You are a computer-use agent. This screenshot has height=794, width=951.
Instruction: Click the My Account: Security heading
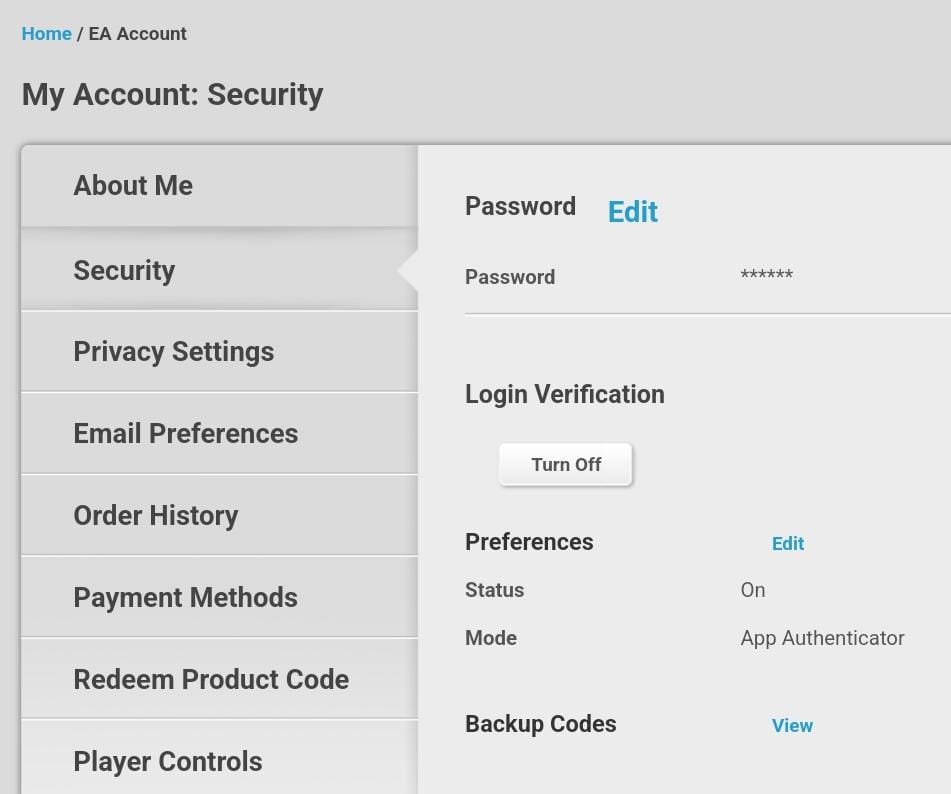[x=172, y=95]
